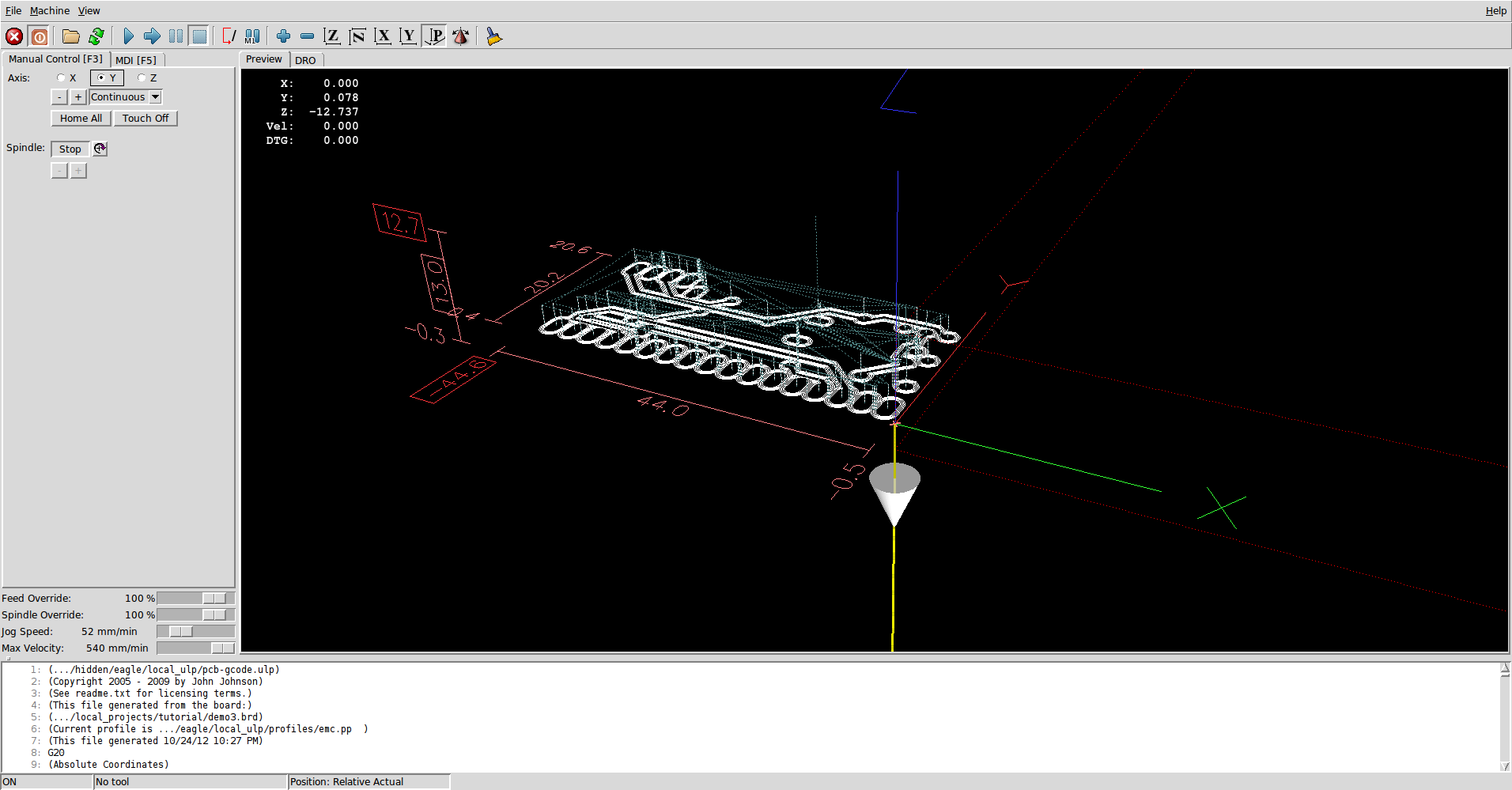
Task: Run the program with play icon
Action: click(128, 36)
